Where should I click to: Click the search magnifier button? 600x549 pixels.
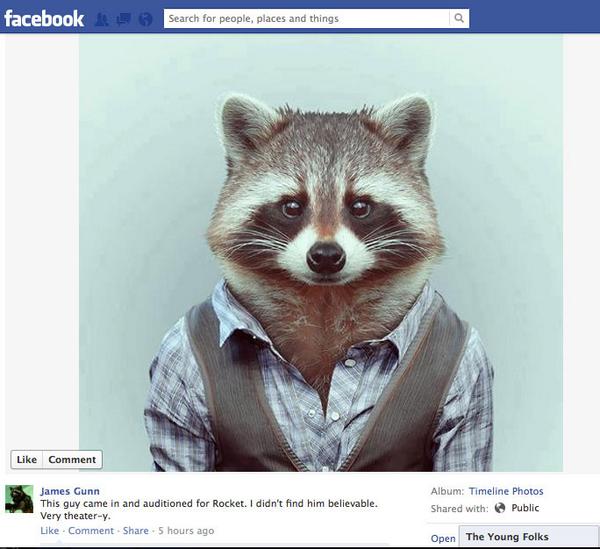coord(459,18)
